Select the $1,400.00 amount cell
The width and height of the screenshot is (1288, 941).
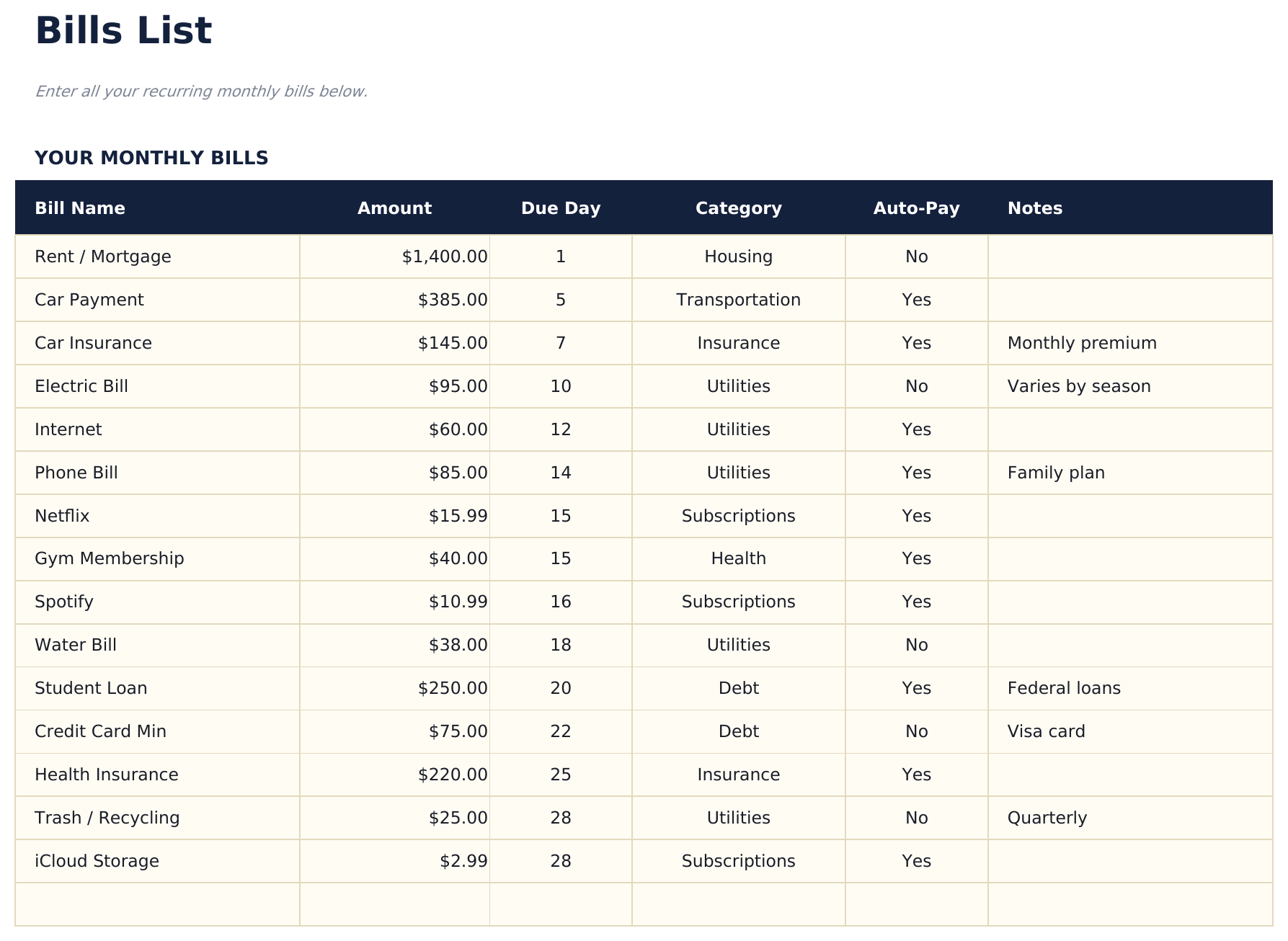444,256
